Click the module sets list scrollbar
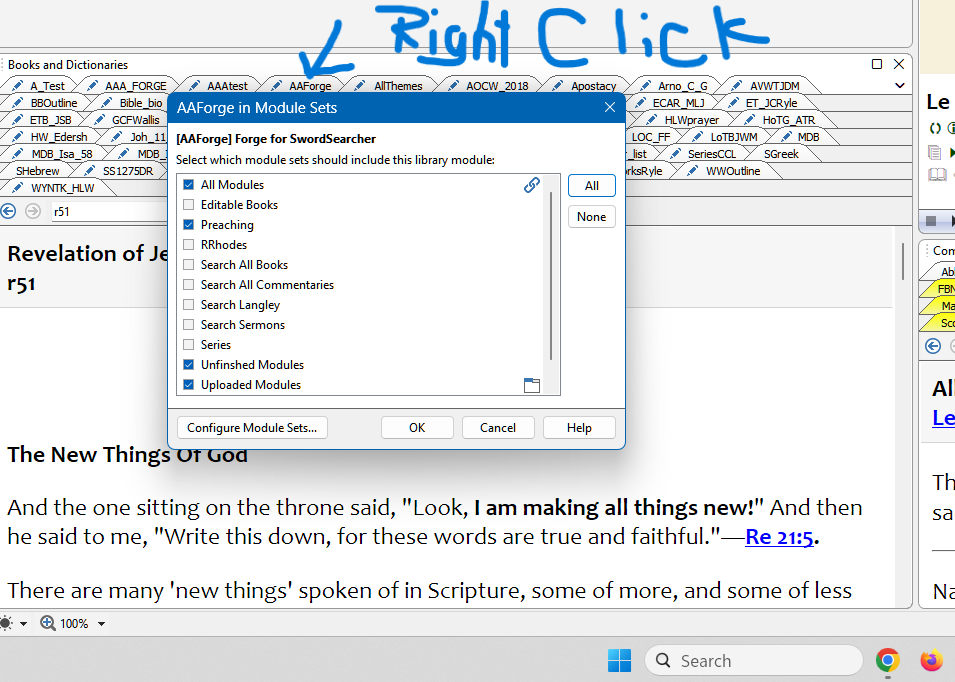 551,275
